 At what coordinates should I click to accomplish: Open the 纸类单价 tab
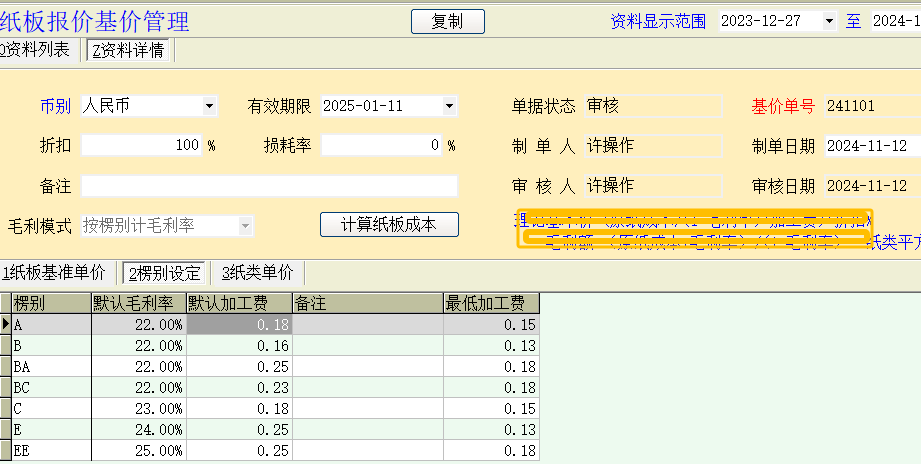(x=258, y=273)
